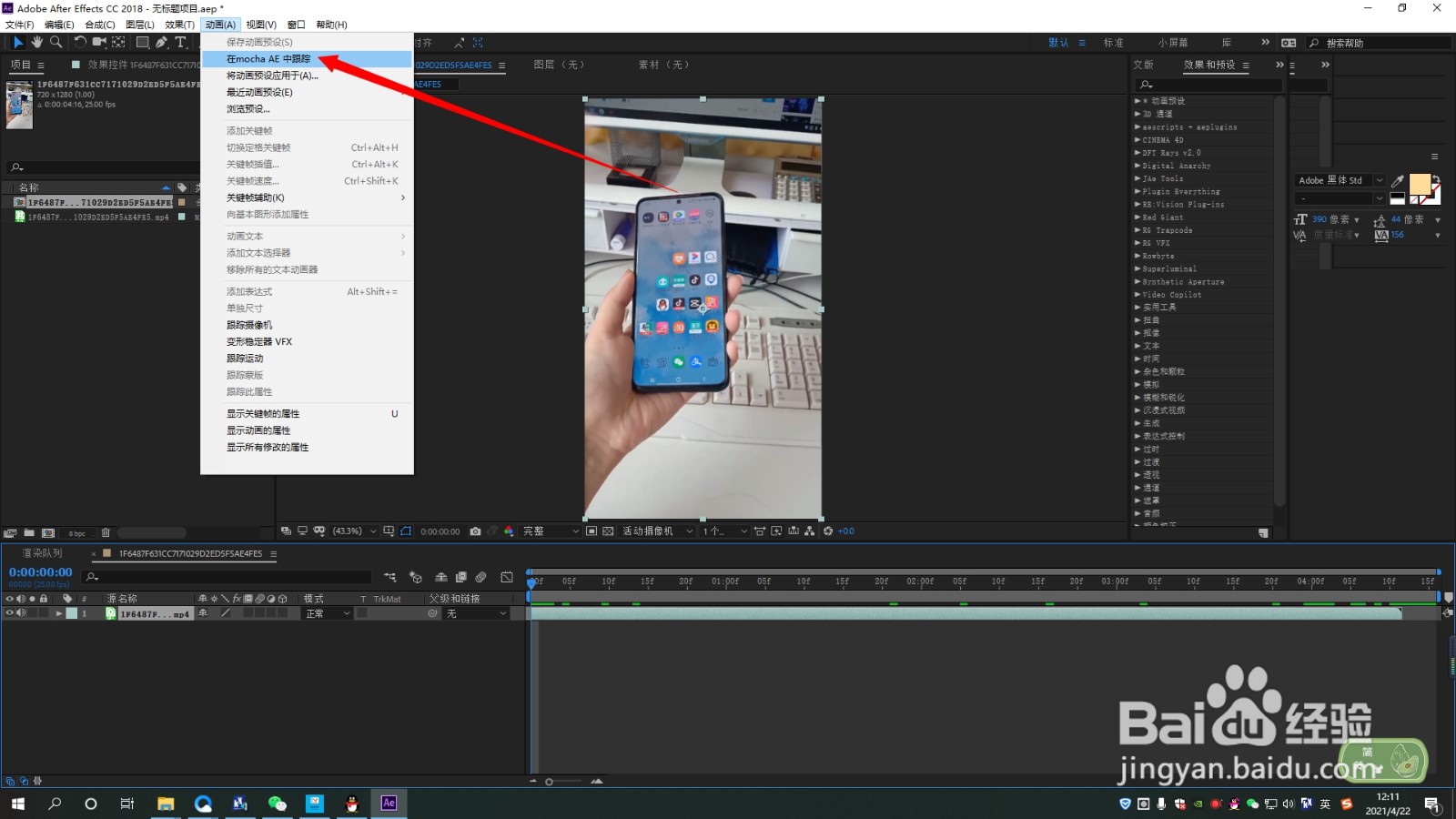Click the interpret footage icon in Project panel
Viewport: 1456px width, 819px height.
10,533
